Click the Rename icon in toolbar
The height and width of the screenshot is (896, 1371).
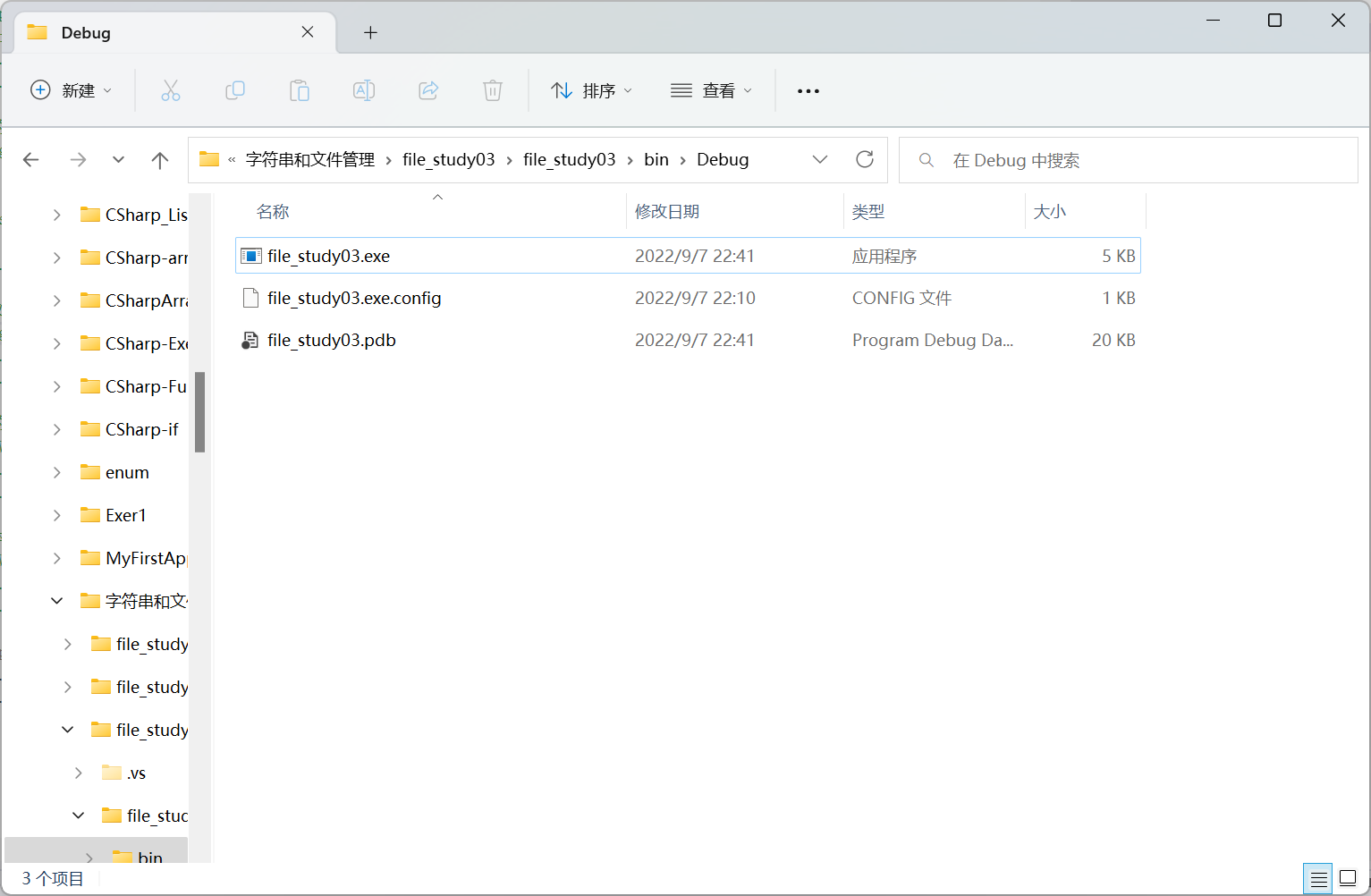tap(364, 90)
